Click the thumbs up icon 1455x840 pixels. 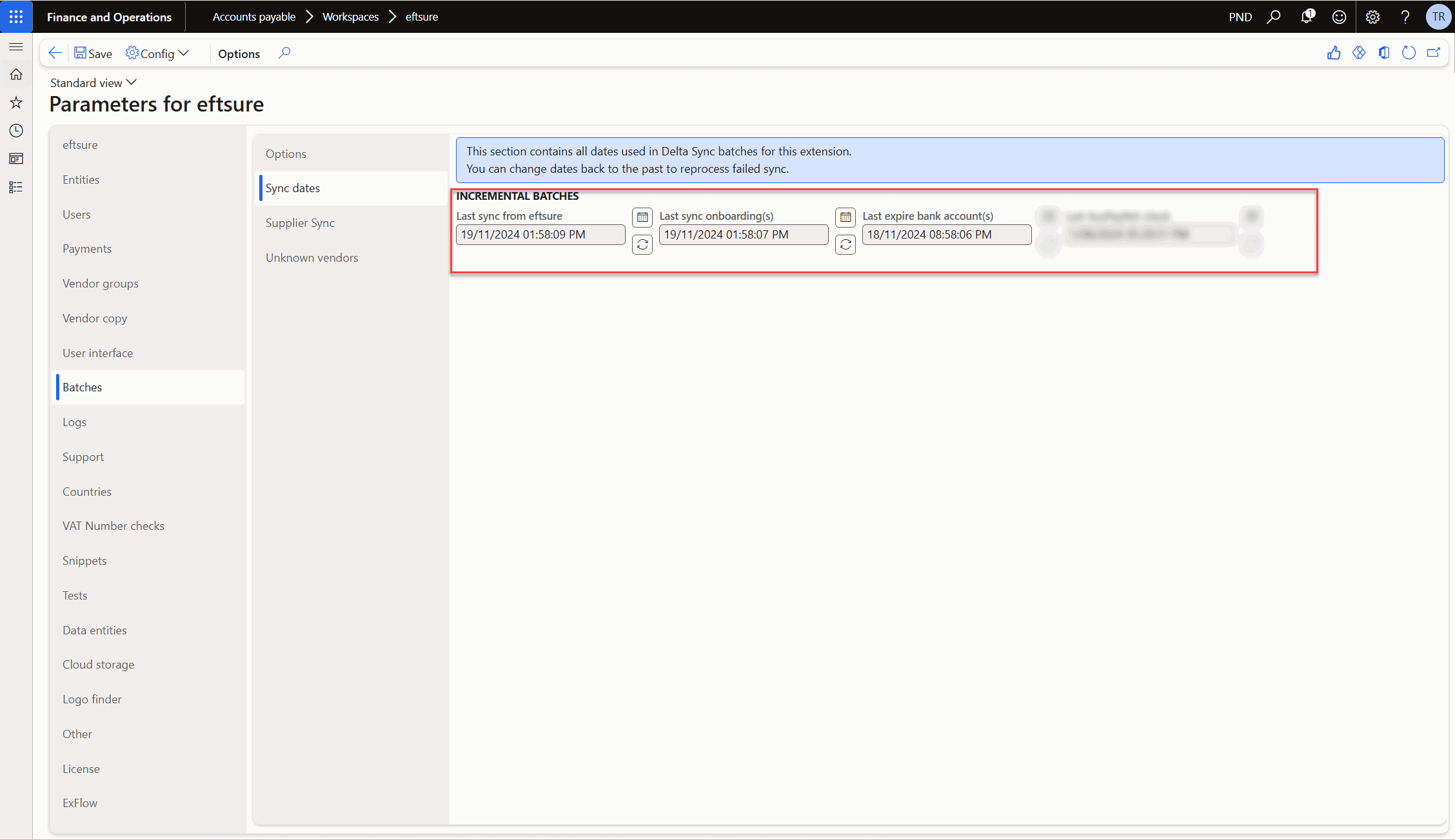click(x=1334, y=53)
